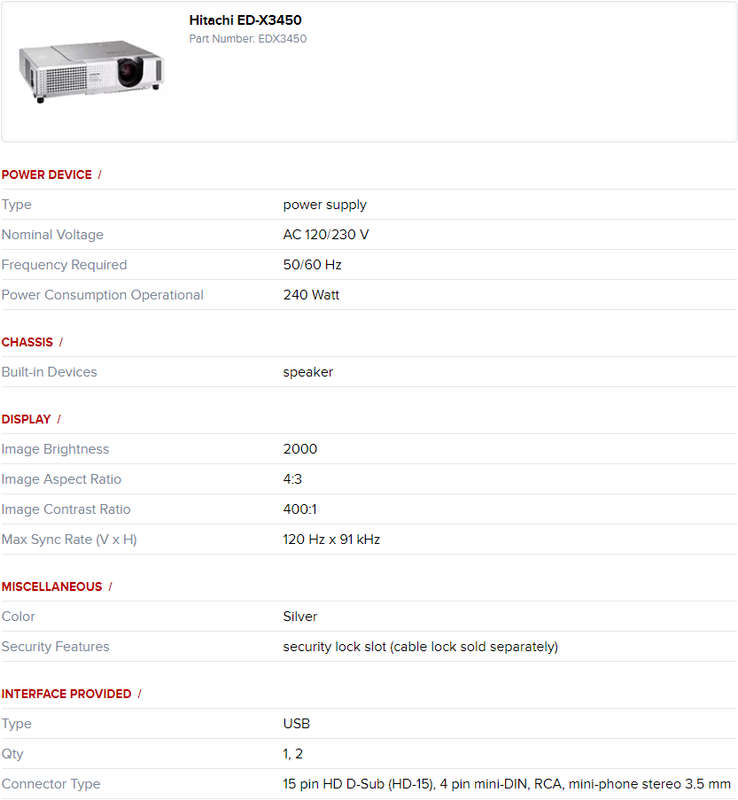
Task: Click the CHASSIS section heading
Action: click(x=27, y=342)
